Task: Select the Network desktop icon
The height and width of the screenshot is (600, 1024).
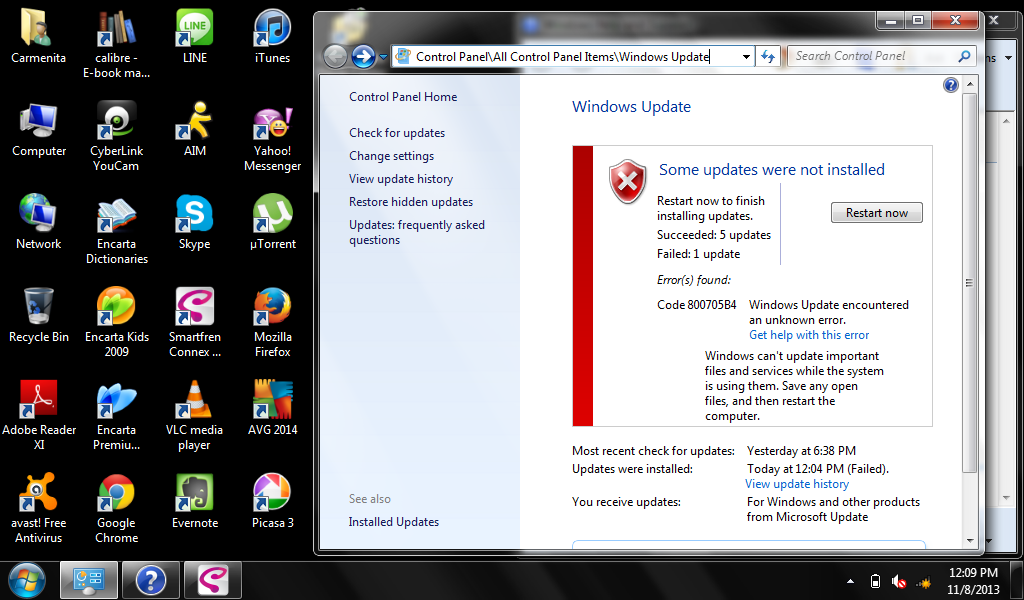Action: [x=39, y=223]
